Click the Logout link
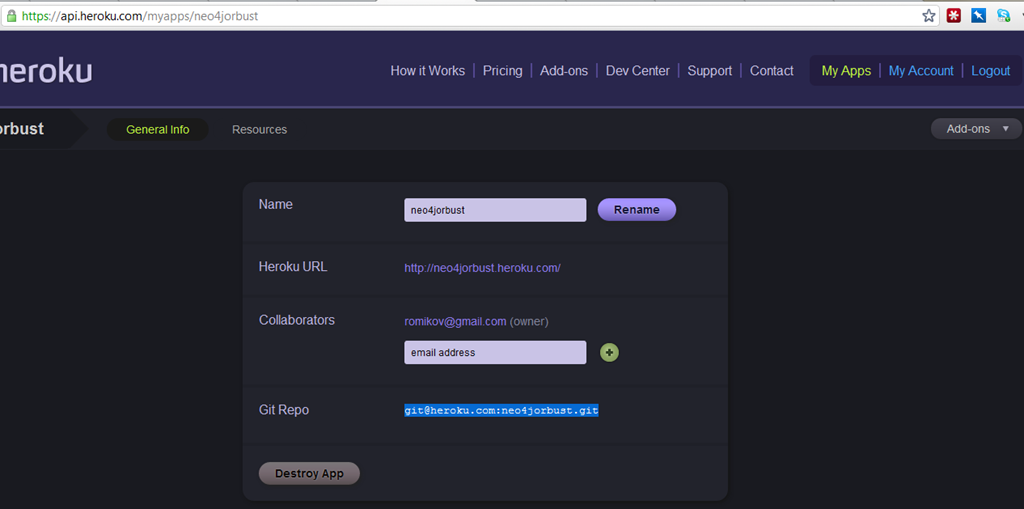Image resolution: width=1024 pixels, height=509 pixels. click(990, 71)
